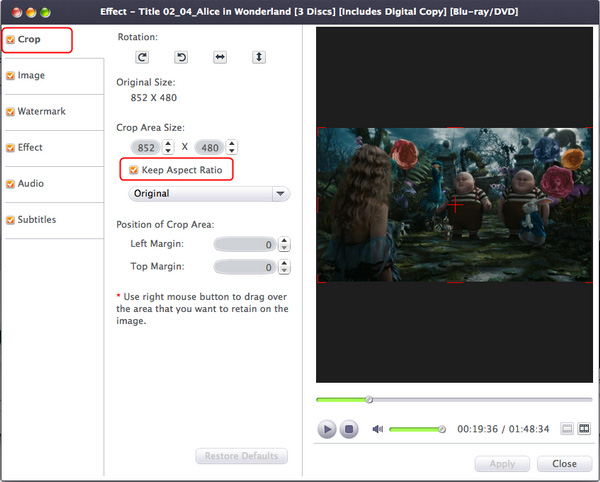600x482 pixels.
Task: Switch to the Image tab
Action: click(31, 75)
